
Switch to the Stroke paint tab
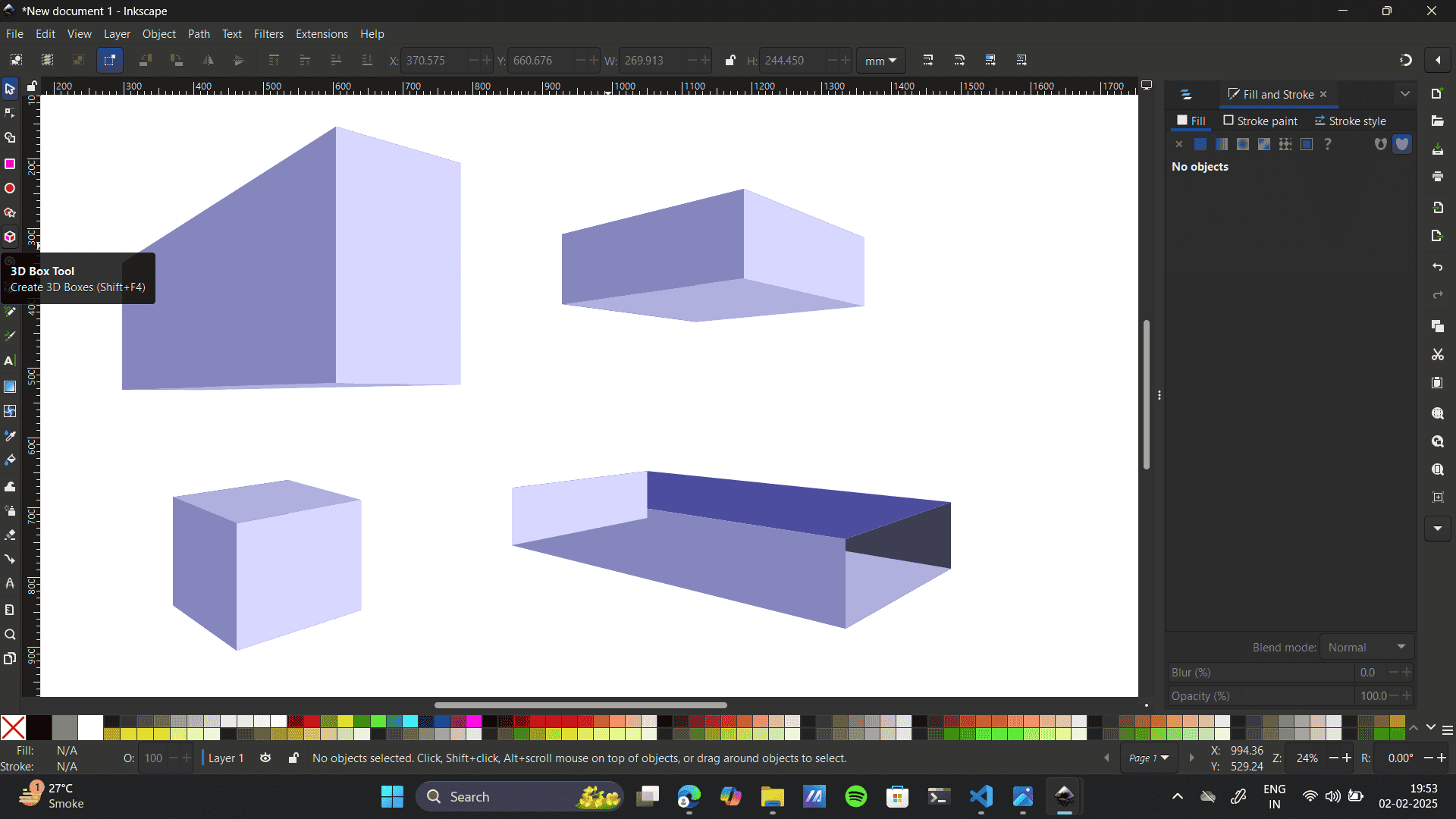[x=1260, y=121]
